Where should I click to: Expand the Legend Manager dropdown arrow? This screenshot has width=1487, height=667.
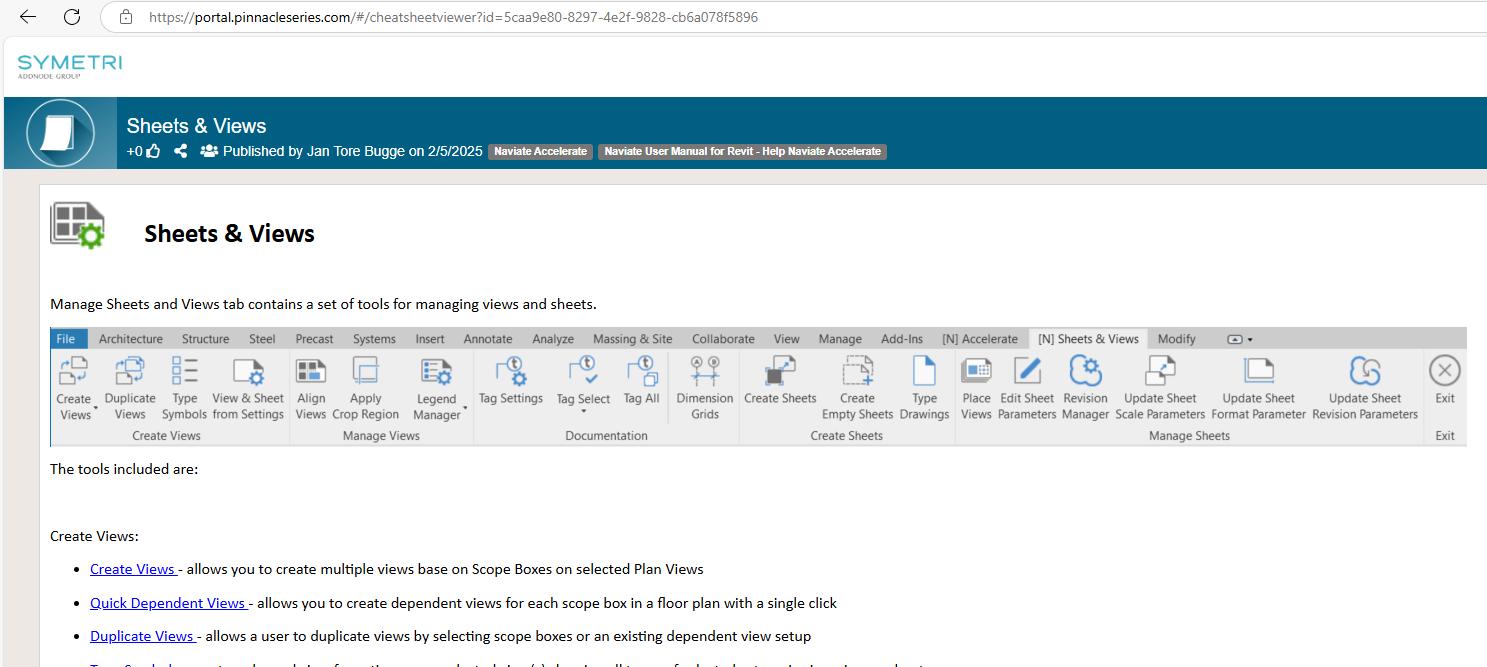466,409
